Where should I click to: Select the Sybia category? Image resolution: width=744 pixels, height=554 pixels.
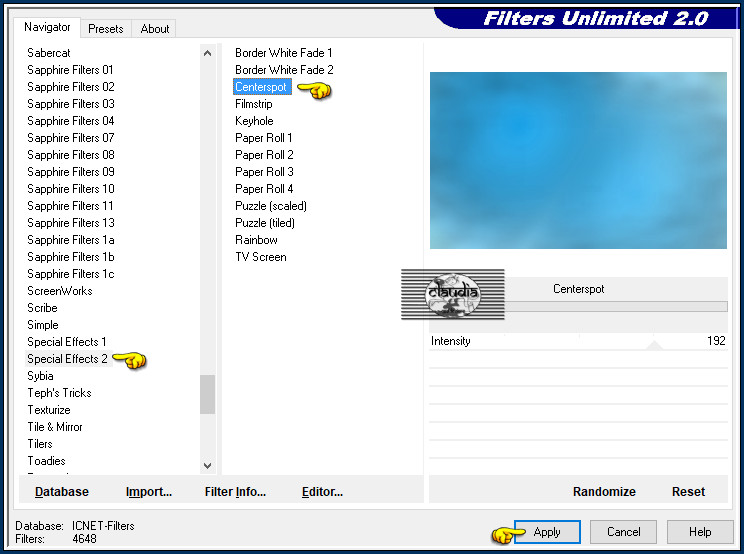[x=40, y=376]
